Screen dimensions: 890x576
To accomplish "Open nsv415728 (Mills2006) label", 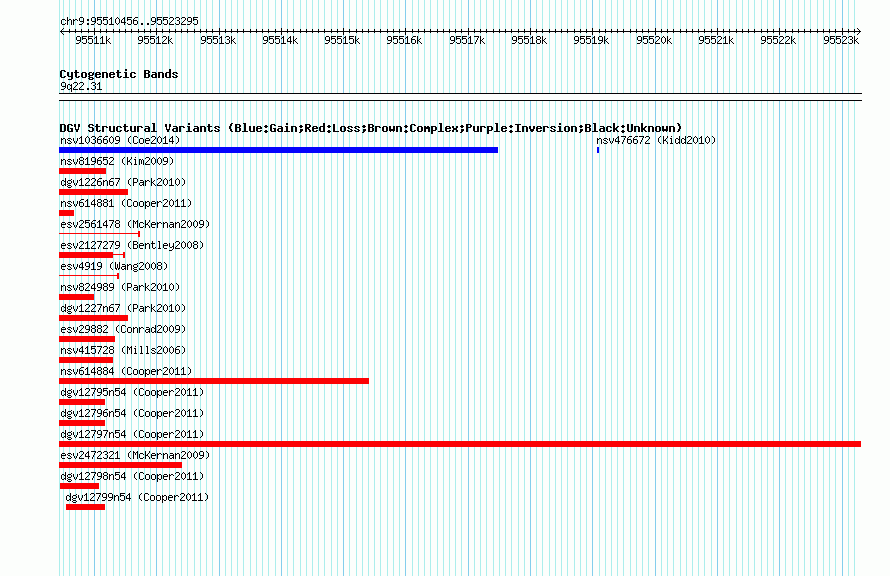I will pos(123,350).
